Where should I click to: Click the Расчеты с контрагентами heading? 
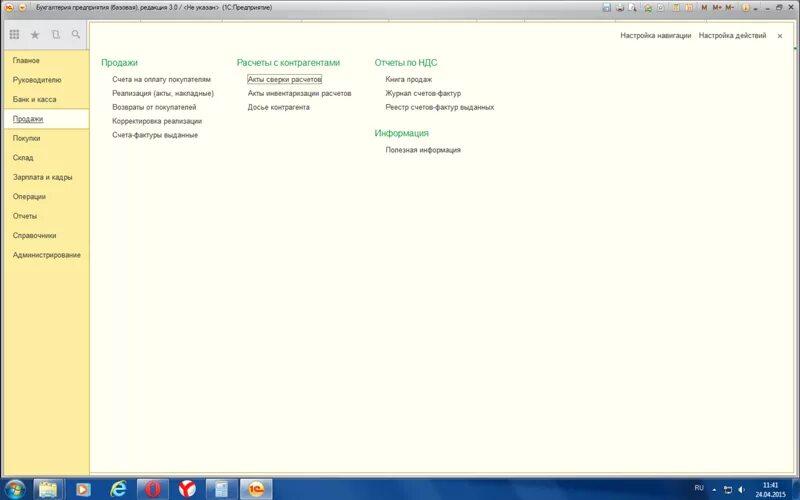(x=288, y=62)
